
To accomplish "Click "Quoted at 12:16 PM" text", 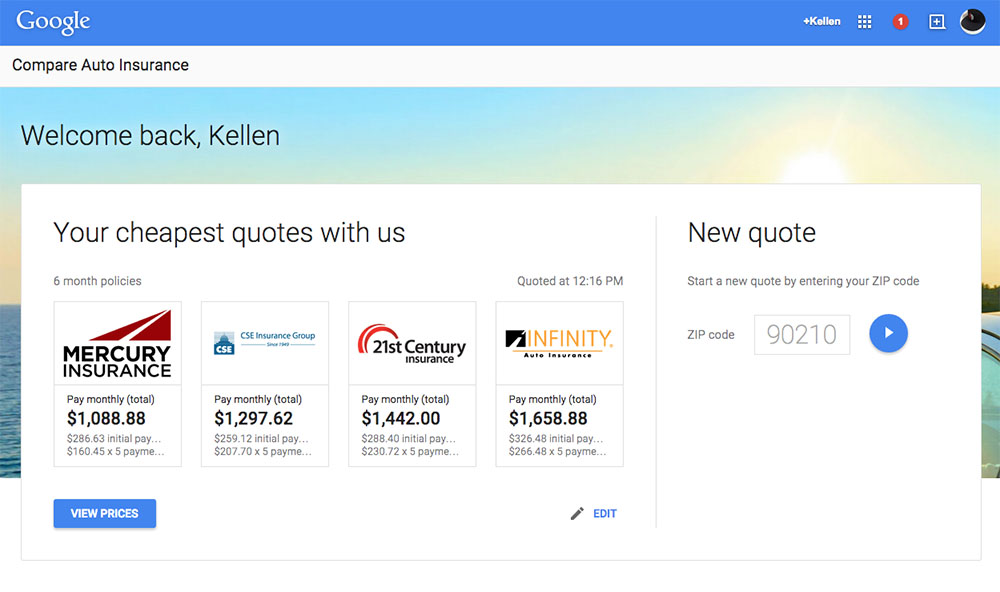I will click(x=570, y=281).
